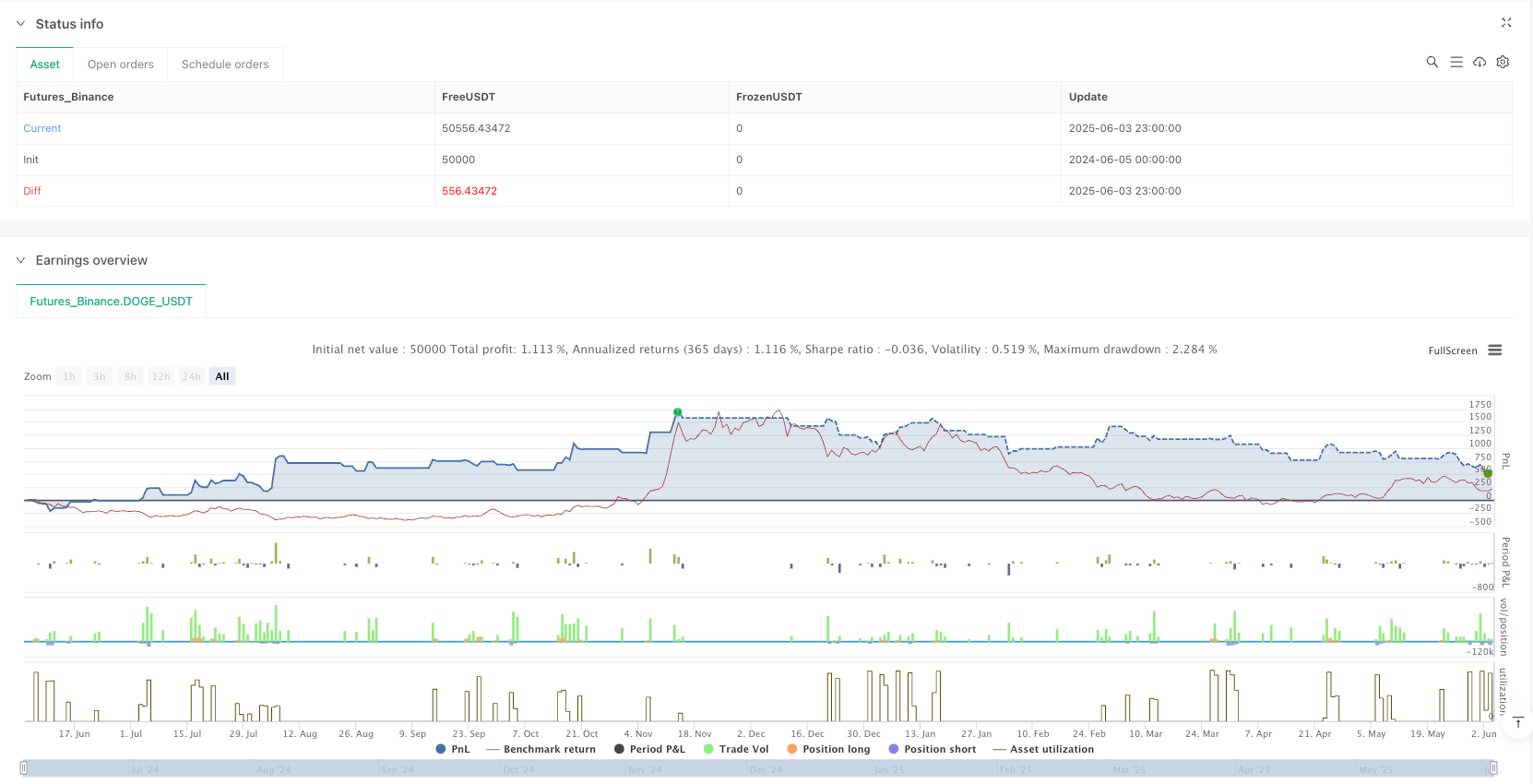Set chart zoom to 3h
Screen dimensions: 1533x784
pyautogui.click(x=100, y=376)
